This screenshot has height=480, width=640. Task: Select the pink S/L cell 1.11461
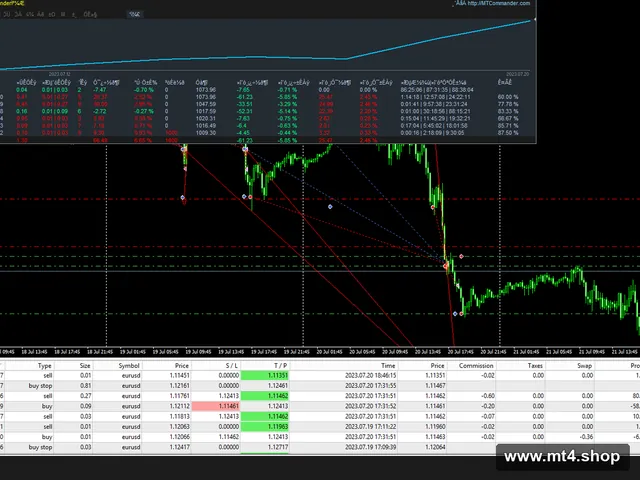pyautogui.click(x=216, y=406)
